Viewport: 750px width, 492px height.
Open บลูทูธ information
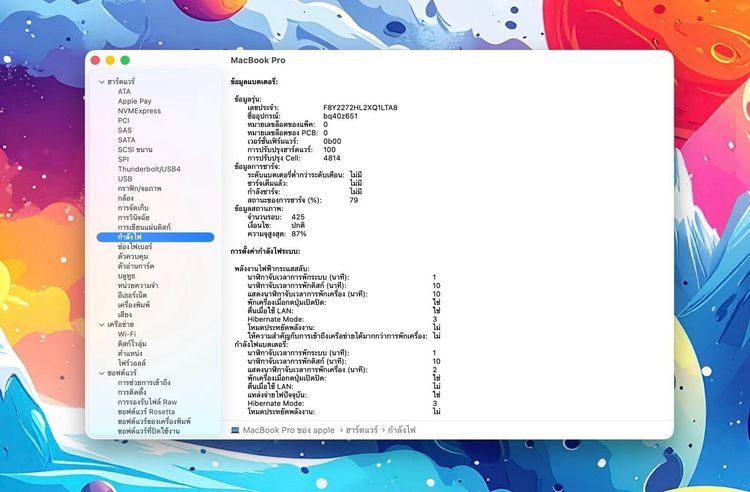[126, 276]
